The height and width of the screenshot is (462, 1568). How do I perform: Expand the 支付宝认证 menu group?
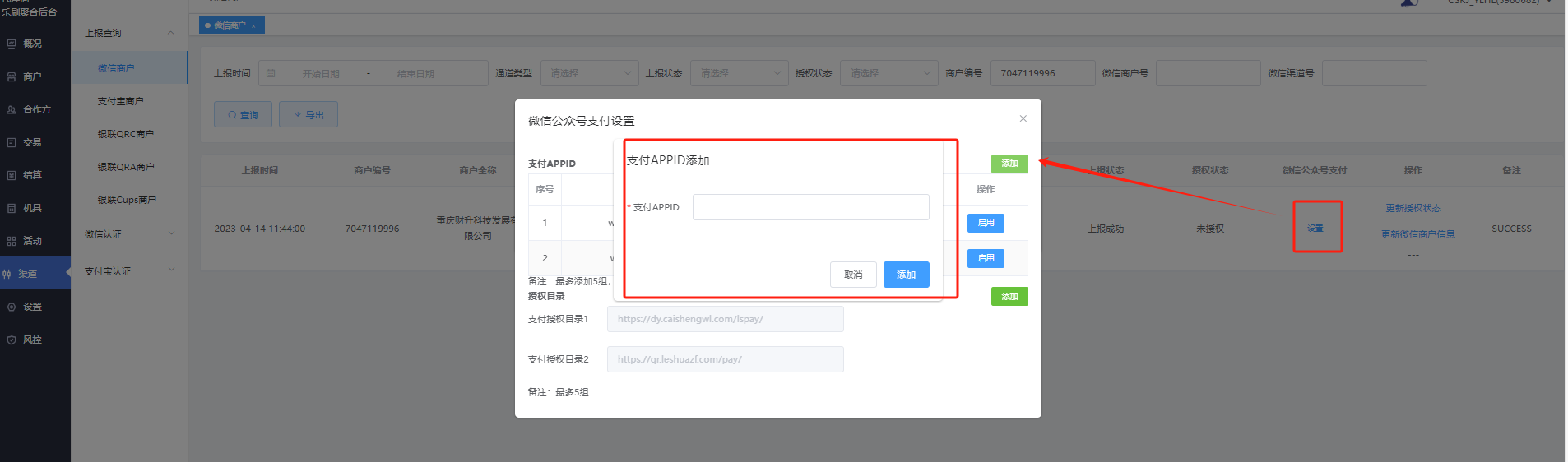(171, 269)
